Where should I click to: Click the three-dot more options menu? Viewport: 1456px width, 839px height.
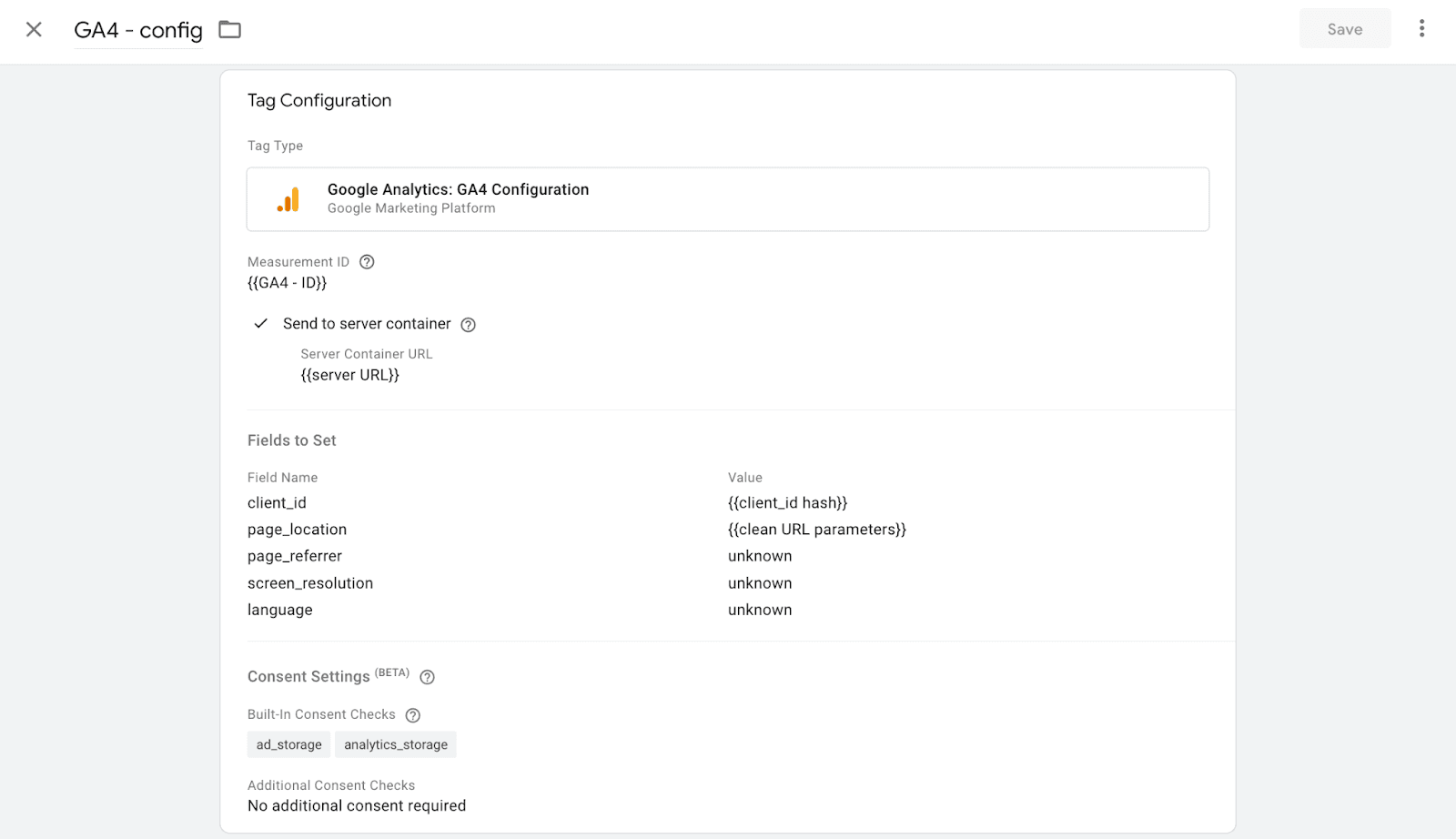click(x=1421, y=28)
